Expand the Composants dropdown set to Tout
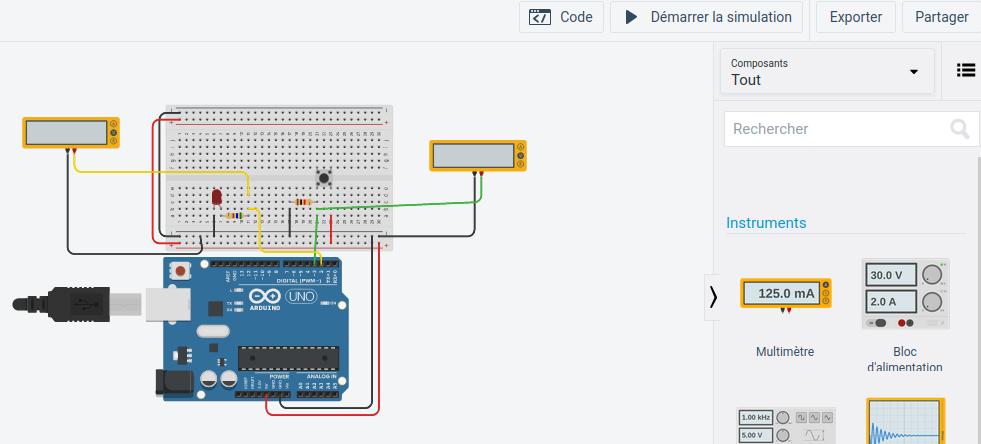981x444 pixels. (x=826, y=72)
